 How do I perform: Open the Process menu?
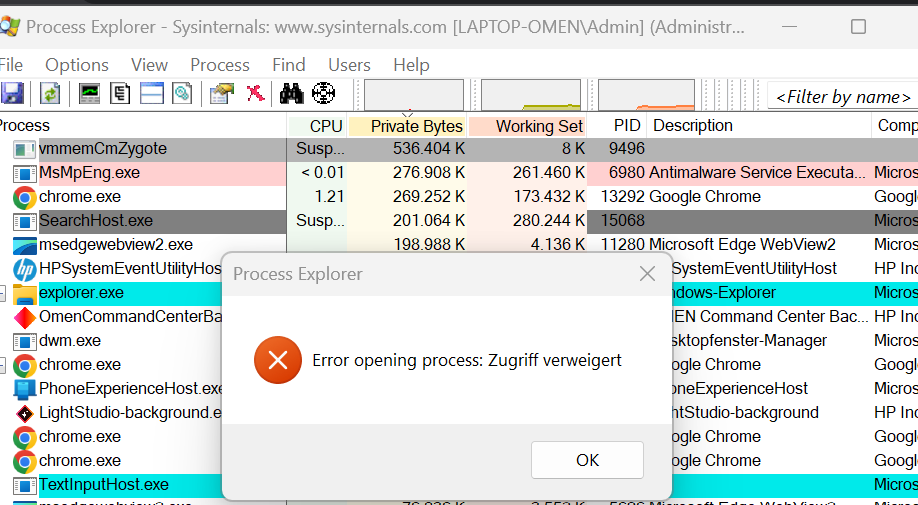click(x=220, y=65)
